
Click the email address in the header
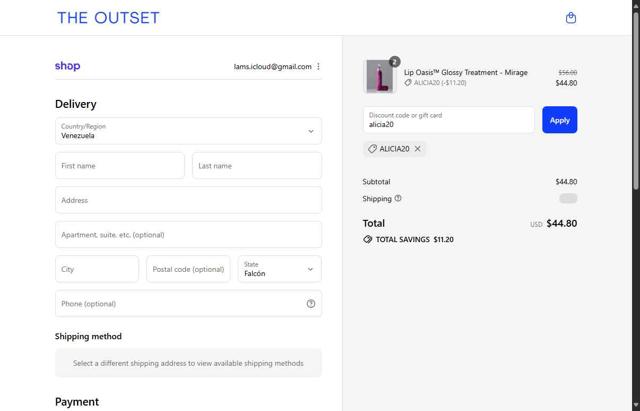pyautogui.click(x=273, y=67)
